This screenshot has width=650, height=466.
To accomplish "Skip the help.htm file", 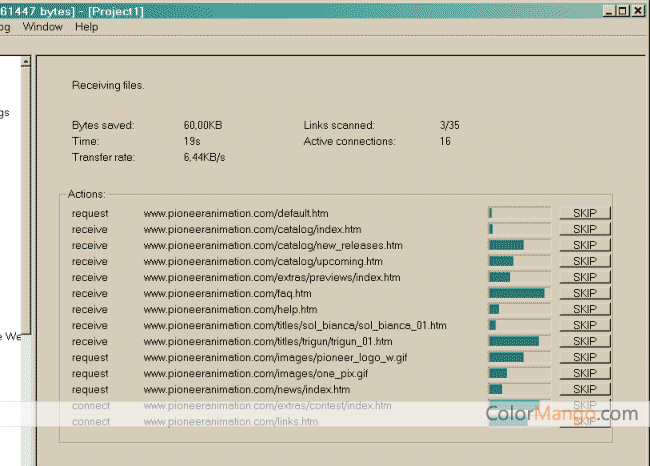I will pos(584,309).
